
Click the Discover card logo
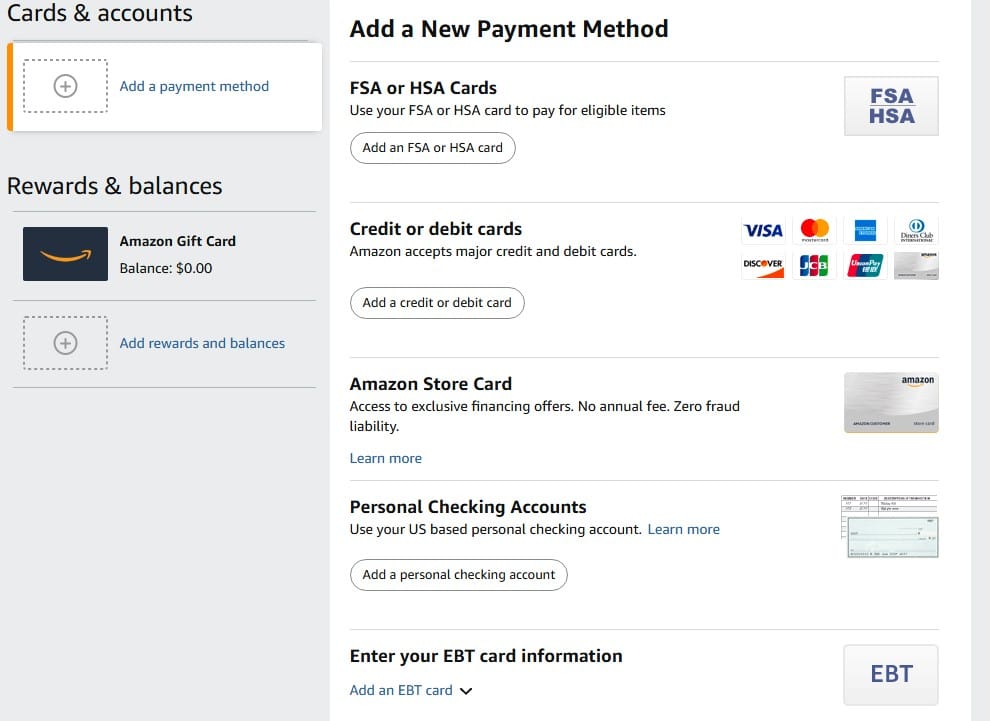pyautogui.click(x=764, y=265)
